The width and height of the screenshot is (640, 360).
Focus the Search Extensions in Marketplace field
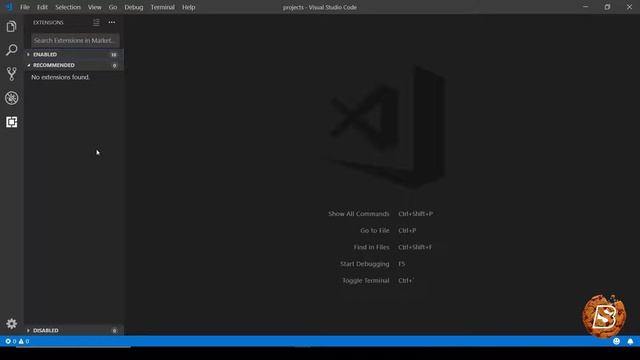click(x=76, y=40)
